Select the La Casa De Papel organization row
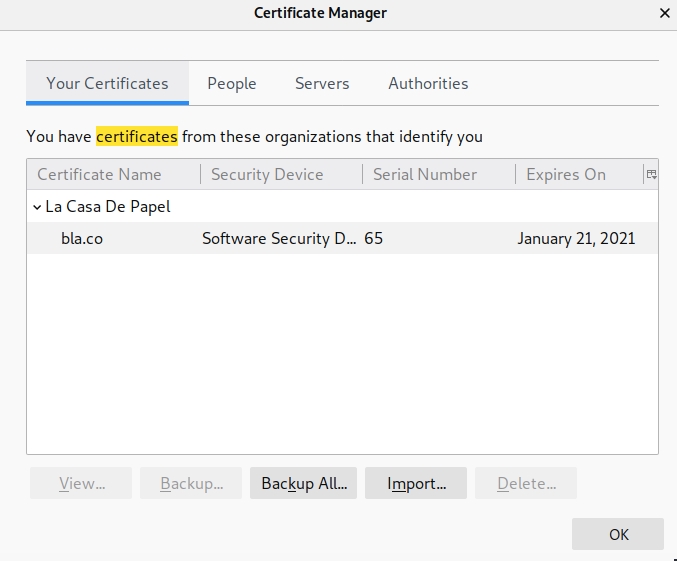677x561 pixels. click(108, 207)
